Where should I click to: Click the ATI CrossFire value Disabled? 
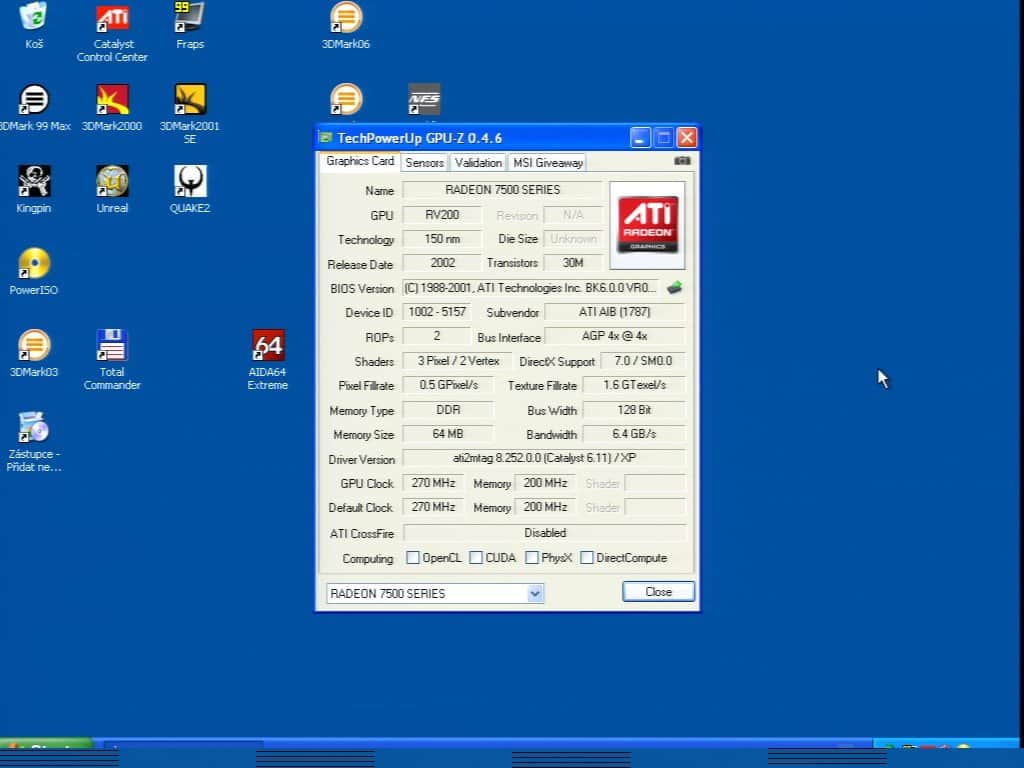pyautogui.click(x=544, y=533)
